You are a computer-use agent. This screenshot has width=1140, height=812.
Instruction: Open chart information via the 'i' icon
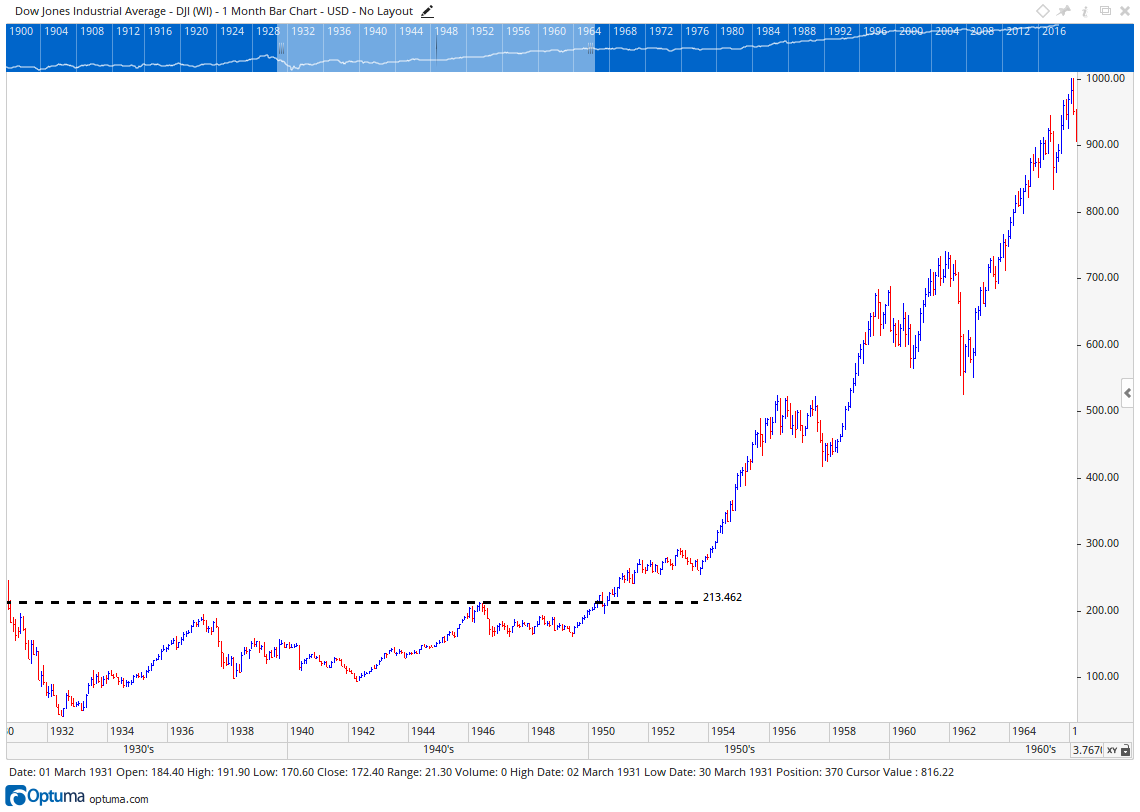point(1085,11)
